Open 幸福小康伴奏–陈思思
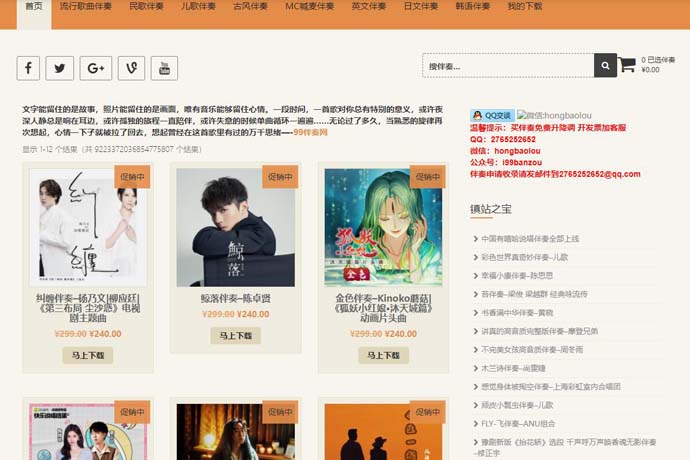Image resolution: width=690 pixels, height=460 pixels. [517, 276]
